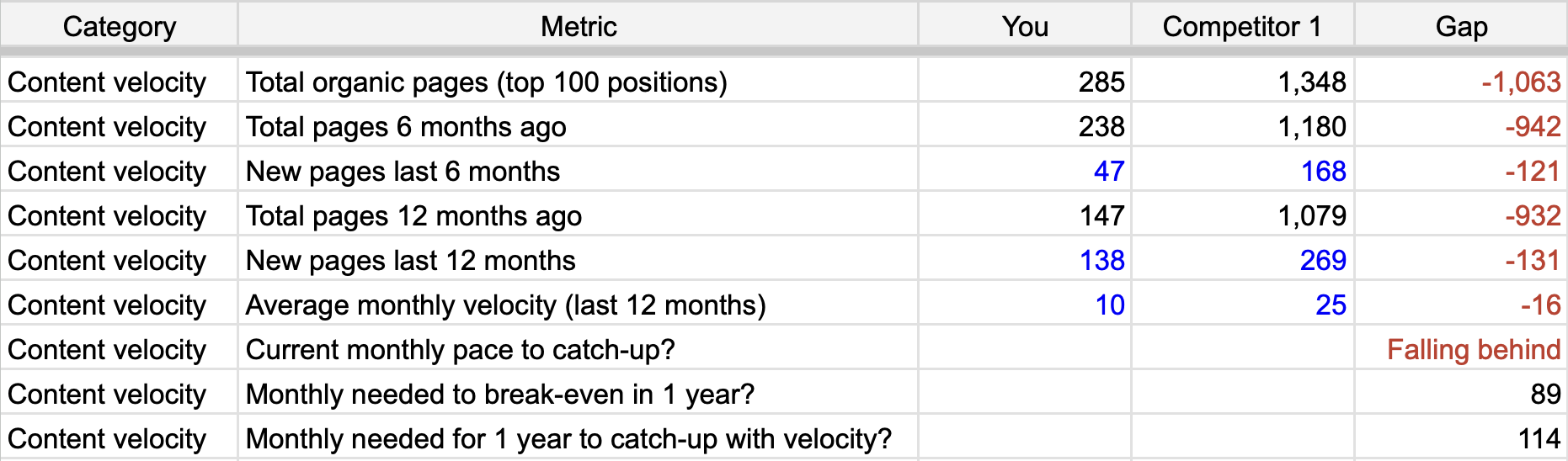Select the blue value 168
Viewport: 1568px width, 461px height.
point(1323,172)
